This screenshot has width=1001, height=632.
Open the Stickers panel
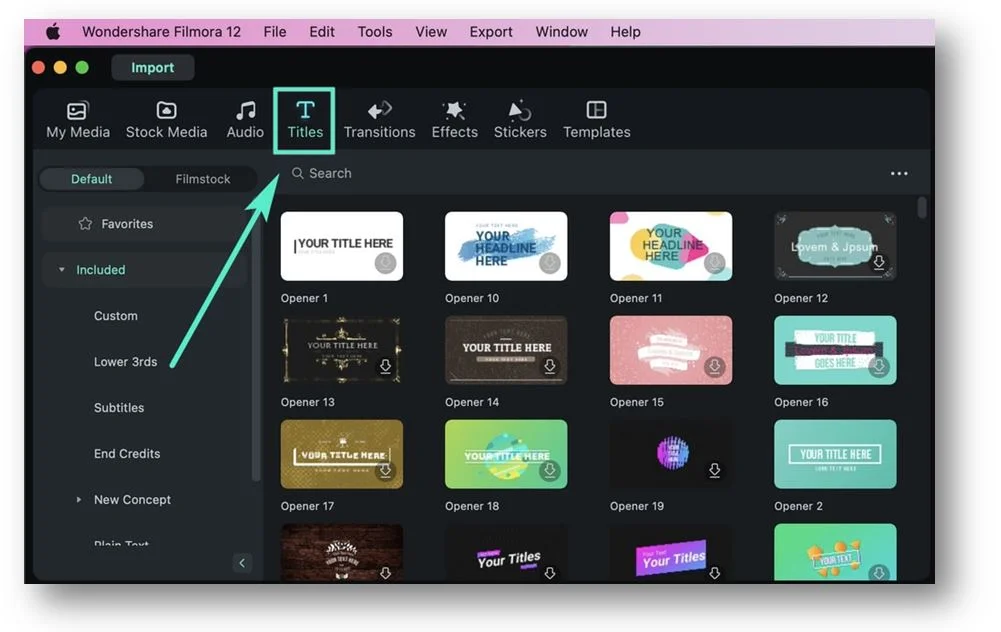coord(520,119)
